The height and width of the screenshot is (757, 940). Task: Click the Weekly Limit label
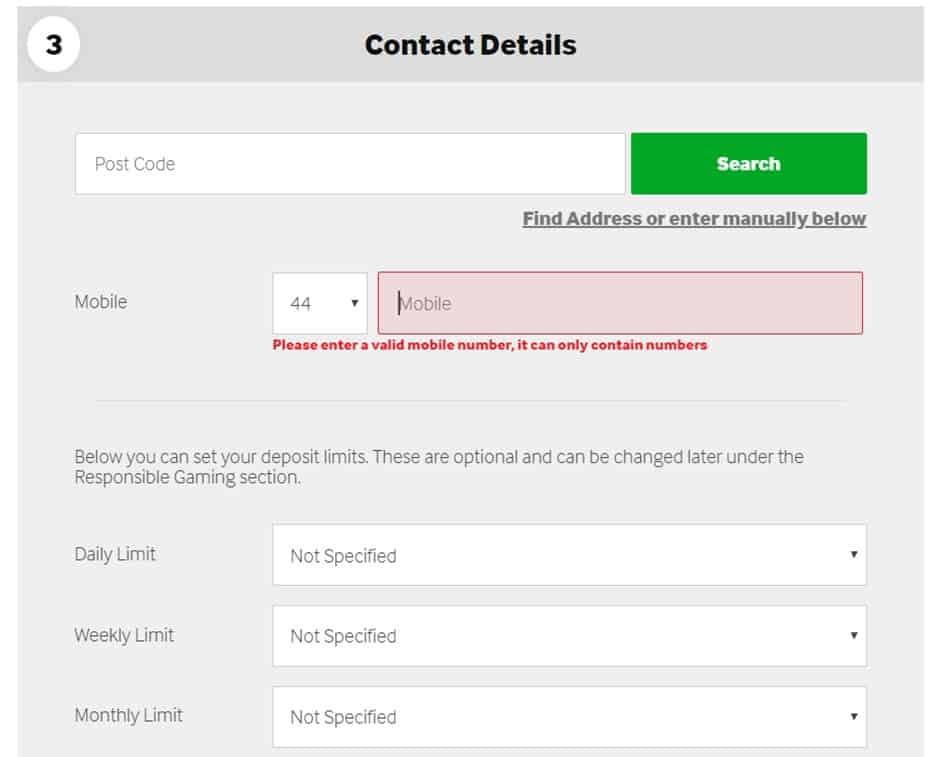pos(124,635)
